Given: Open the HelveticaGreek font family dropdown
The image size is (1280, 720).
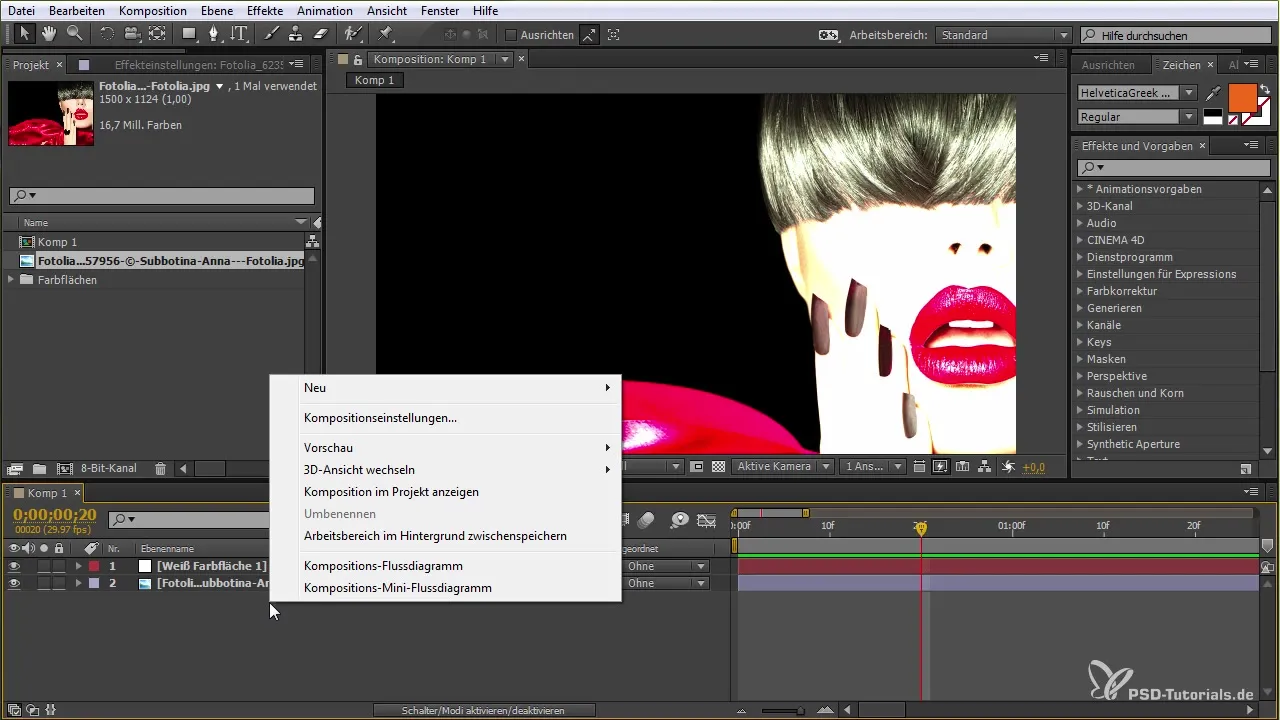Looking at the screenshot, I should [x=1137, y=92].
